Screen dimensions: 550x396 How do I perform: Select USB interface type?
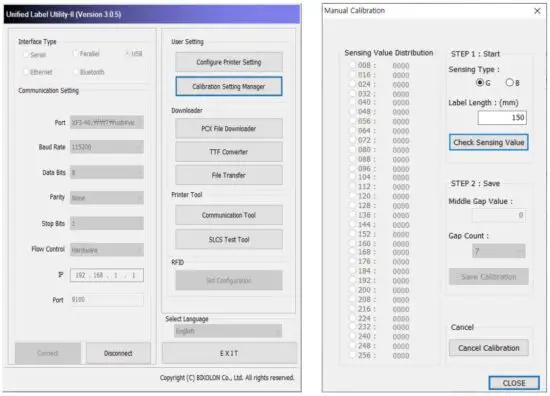coord(127,54)
